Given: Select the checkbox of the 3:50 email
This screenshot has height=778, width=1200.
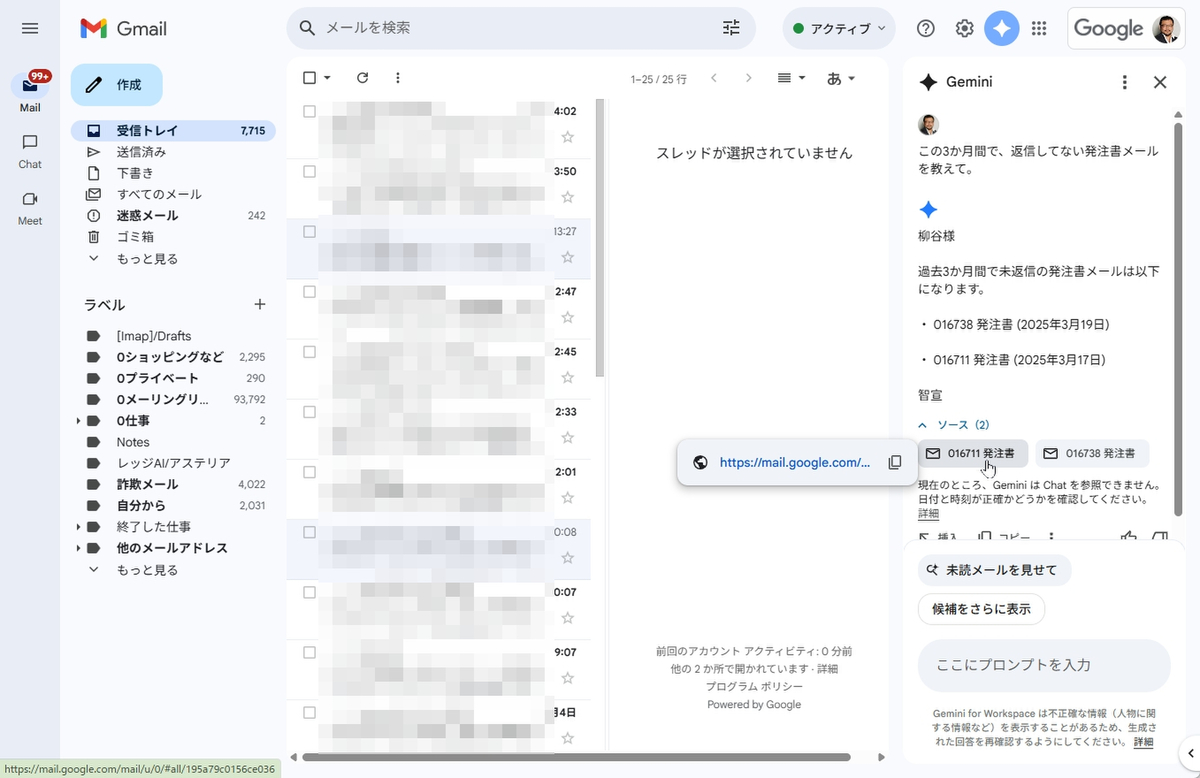Looking at the screenshot, I should [309, 171].
